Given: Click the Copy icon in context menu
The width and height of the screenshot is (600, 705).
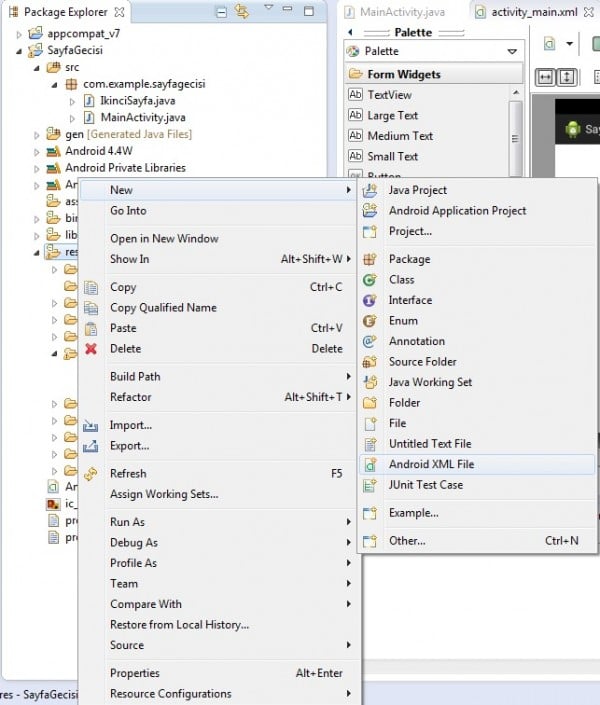Looking at the screenshot, I should (x=91, y=287).
